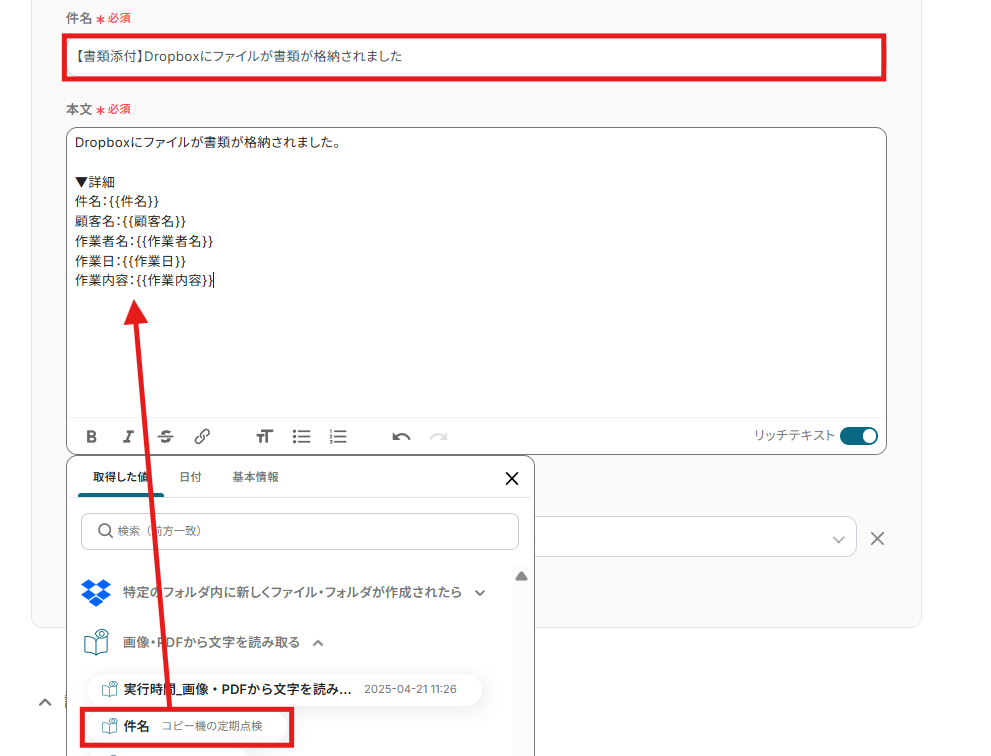Undo the last edit
991x756 pixels.
401,436
